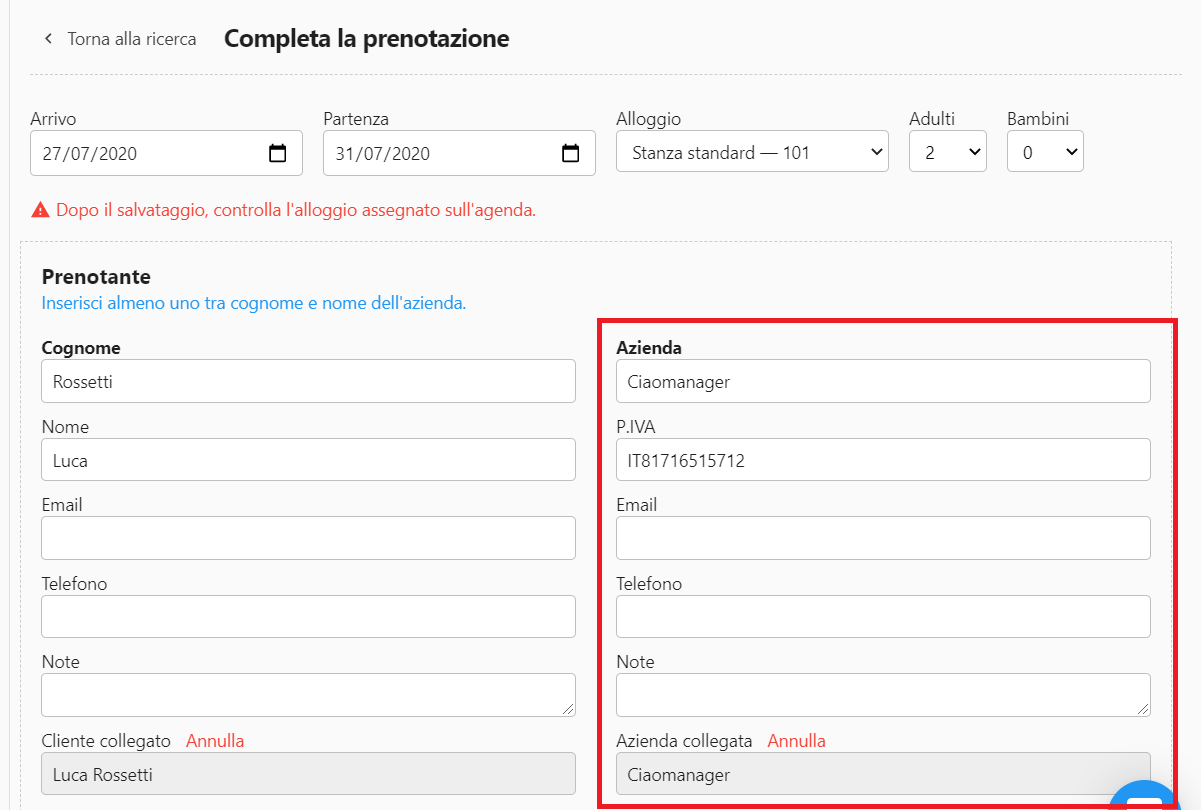This screenshot has width=1201, height=810.
Task: Expand the Alloggio room dropdown
Action: coord(752,153)
